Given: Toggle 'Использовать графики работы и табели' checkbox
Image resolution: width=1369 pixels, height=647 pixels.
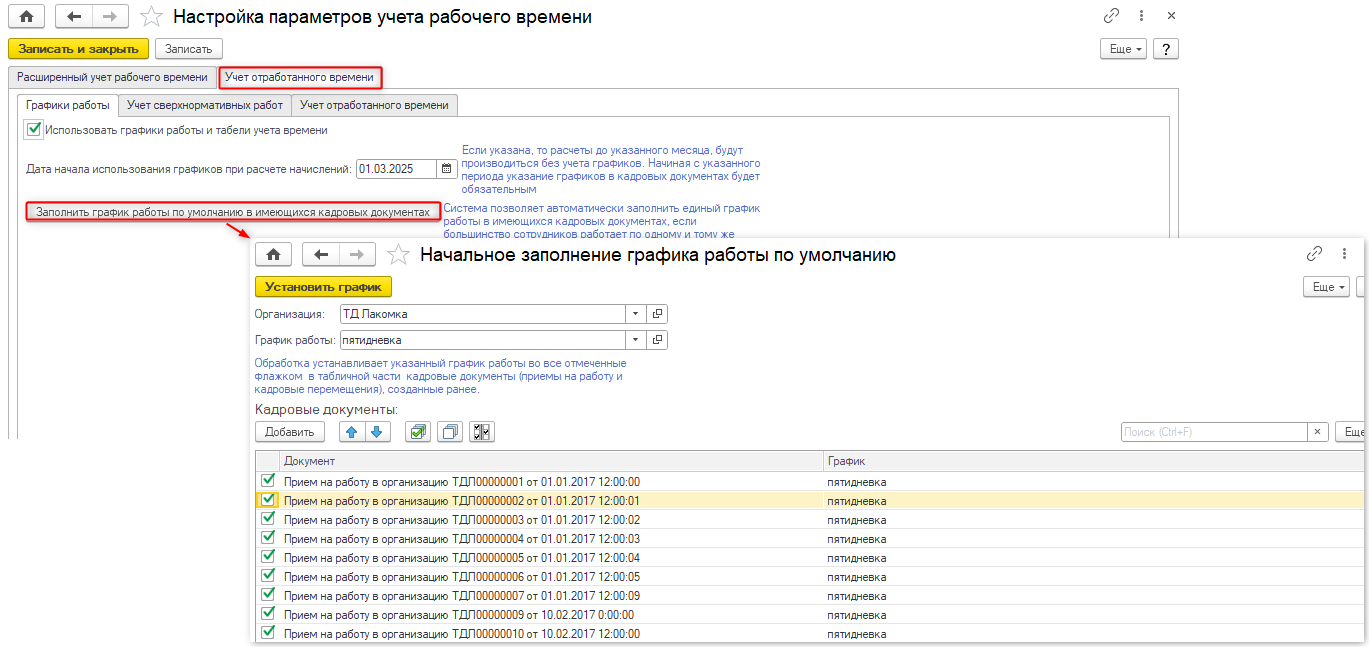Looking at the screenshot, I should [34, 129].
